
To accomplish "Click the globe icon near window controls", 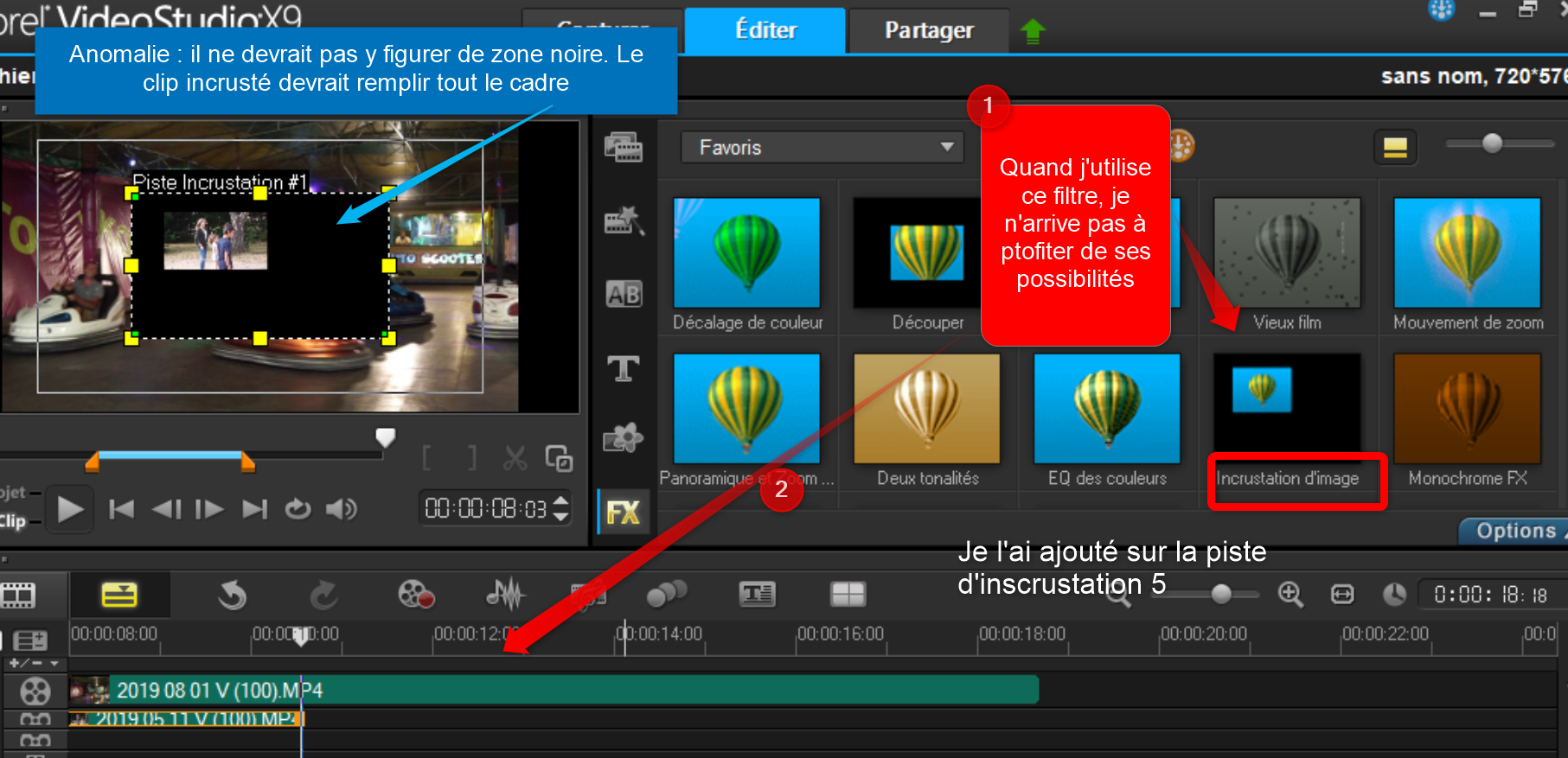I will (1441, 10).
